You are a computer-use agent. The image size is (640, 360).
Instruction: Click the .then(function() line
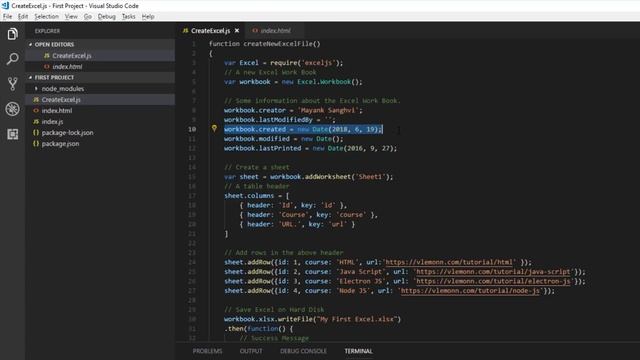(258, 329)
